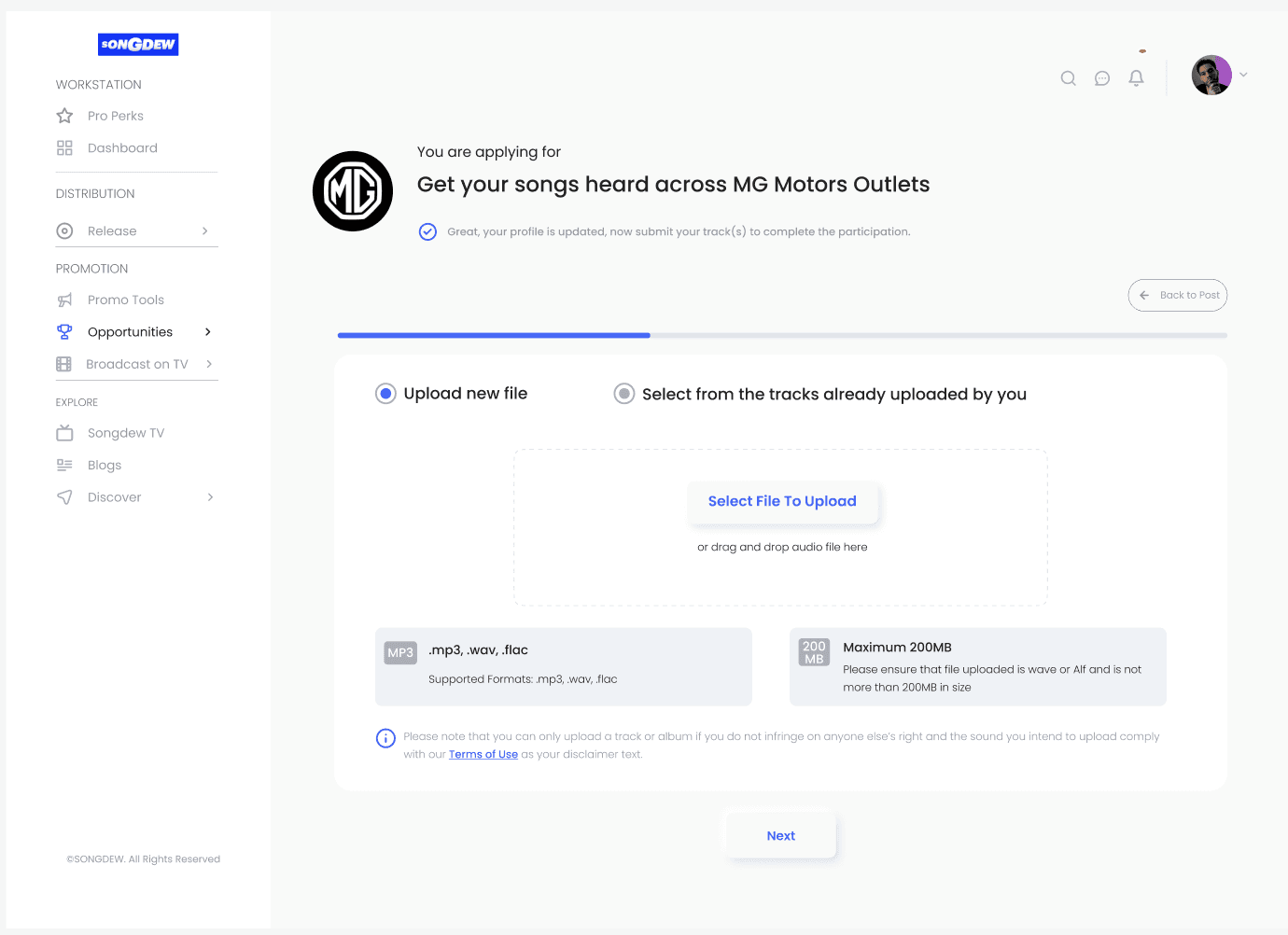The height and width of the screenshot is (935, 1288).
Task: Click 'Supported Formats: .mp3, .wav, .flac' text
Action: click(x=523, y=679)
